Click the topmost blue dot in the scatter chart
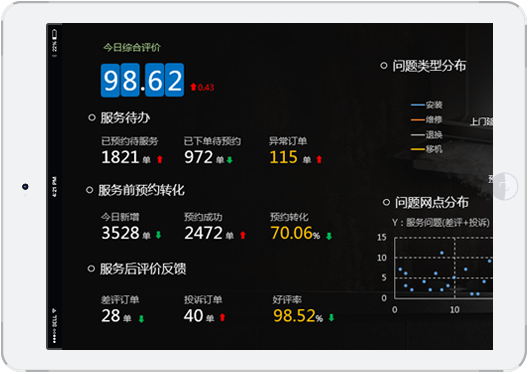Viewport: 530px width, 374px height. [x=442, y=253]
